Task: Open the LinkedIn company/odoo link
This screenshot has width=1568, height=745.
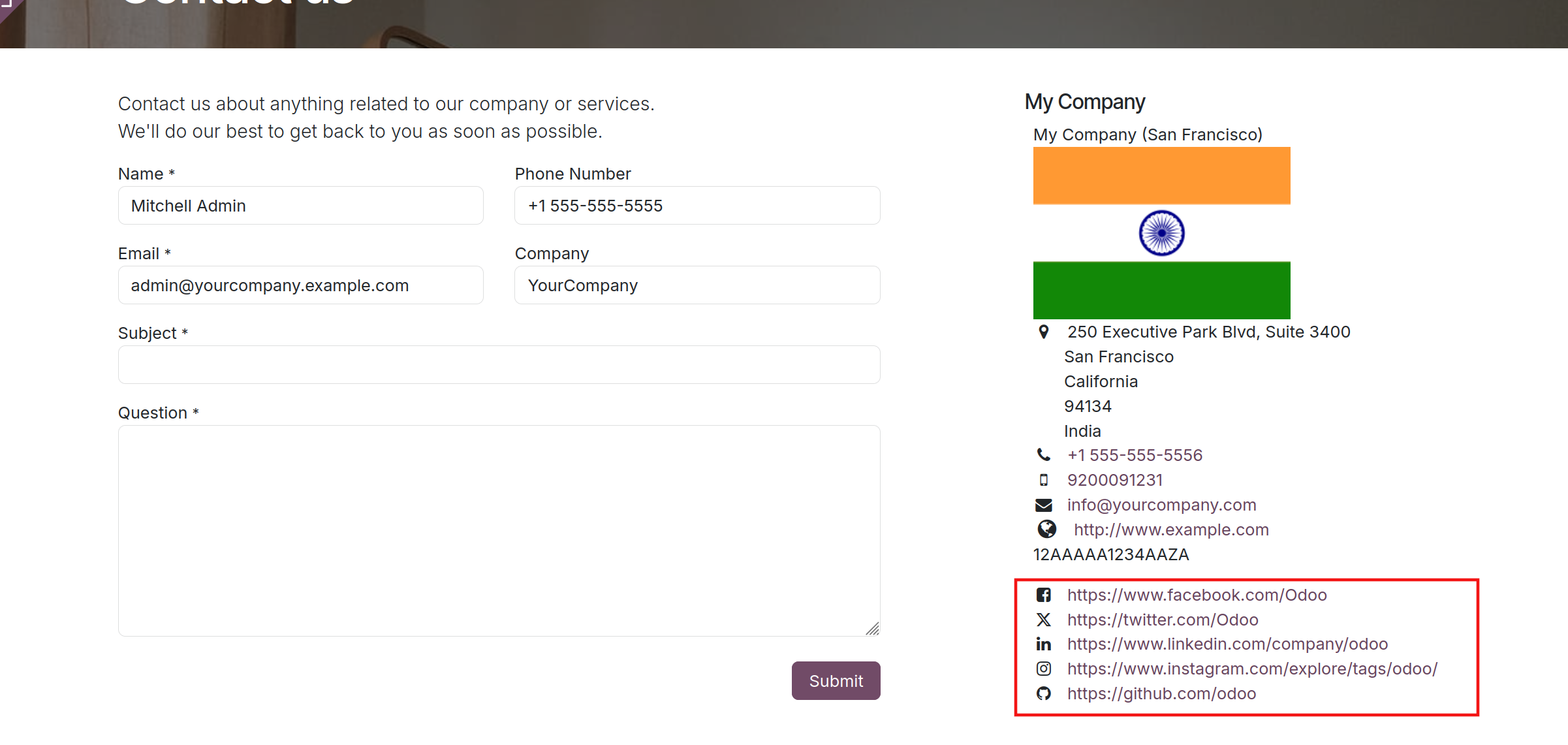Action: coord(1227,644)
